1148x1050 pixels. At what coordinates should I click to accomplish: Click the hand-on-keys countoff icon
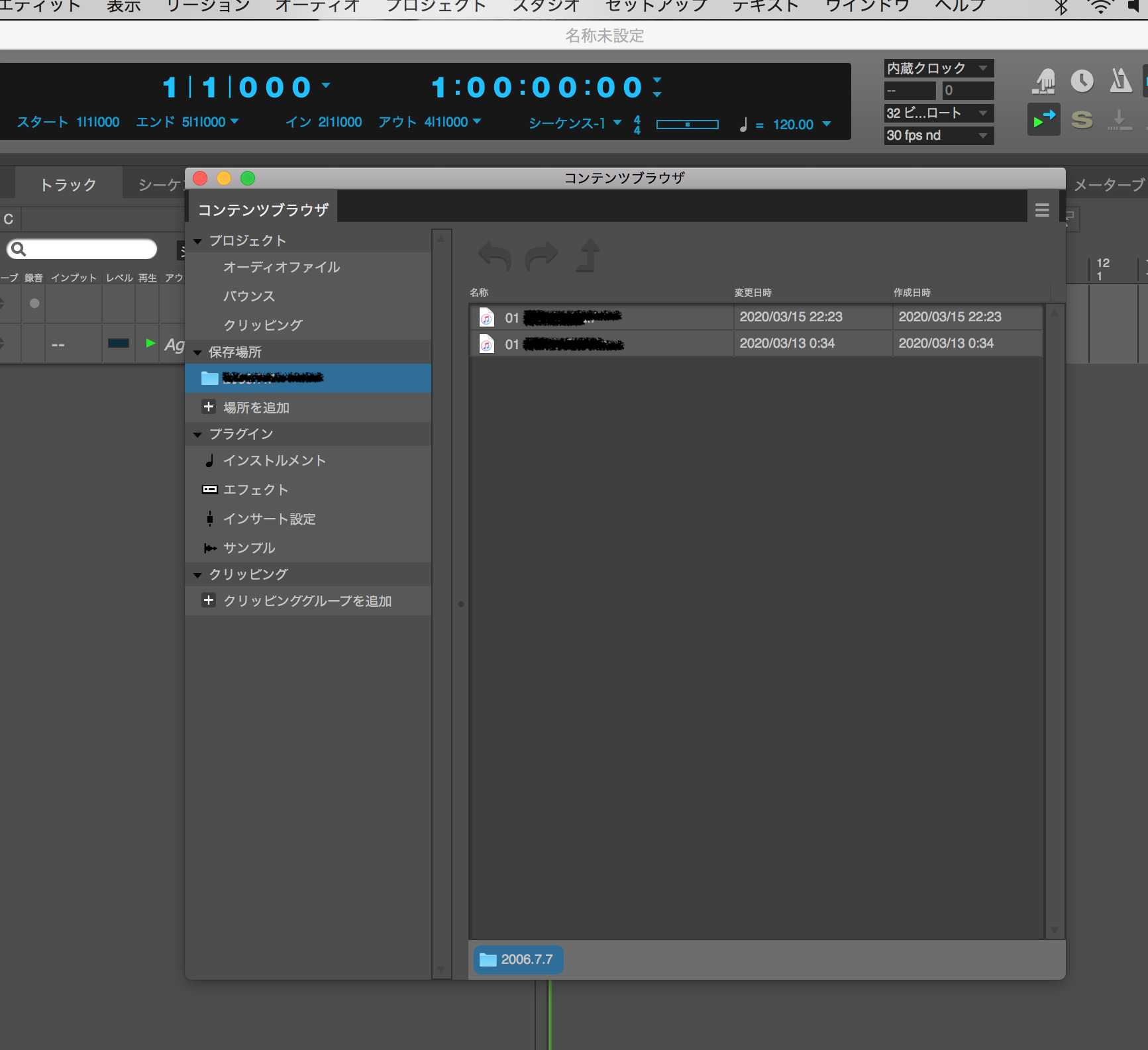point(1043,81)
